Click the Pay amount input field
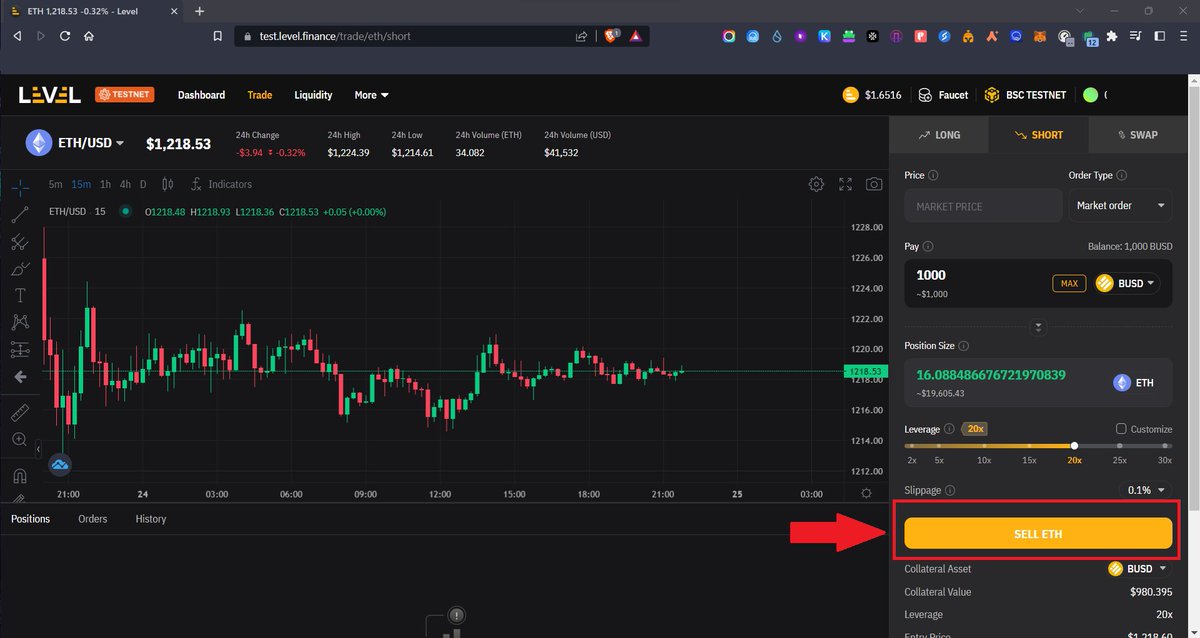This screenshot has width=1200, height=638. 960,275
